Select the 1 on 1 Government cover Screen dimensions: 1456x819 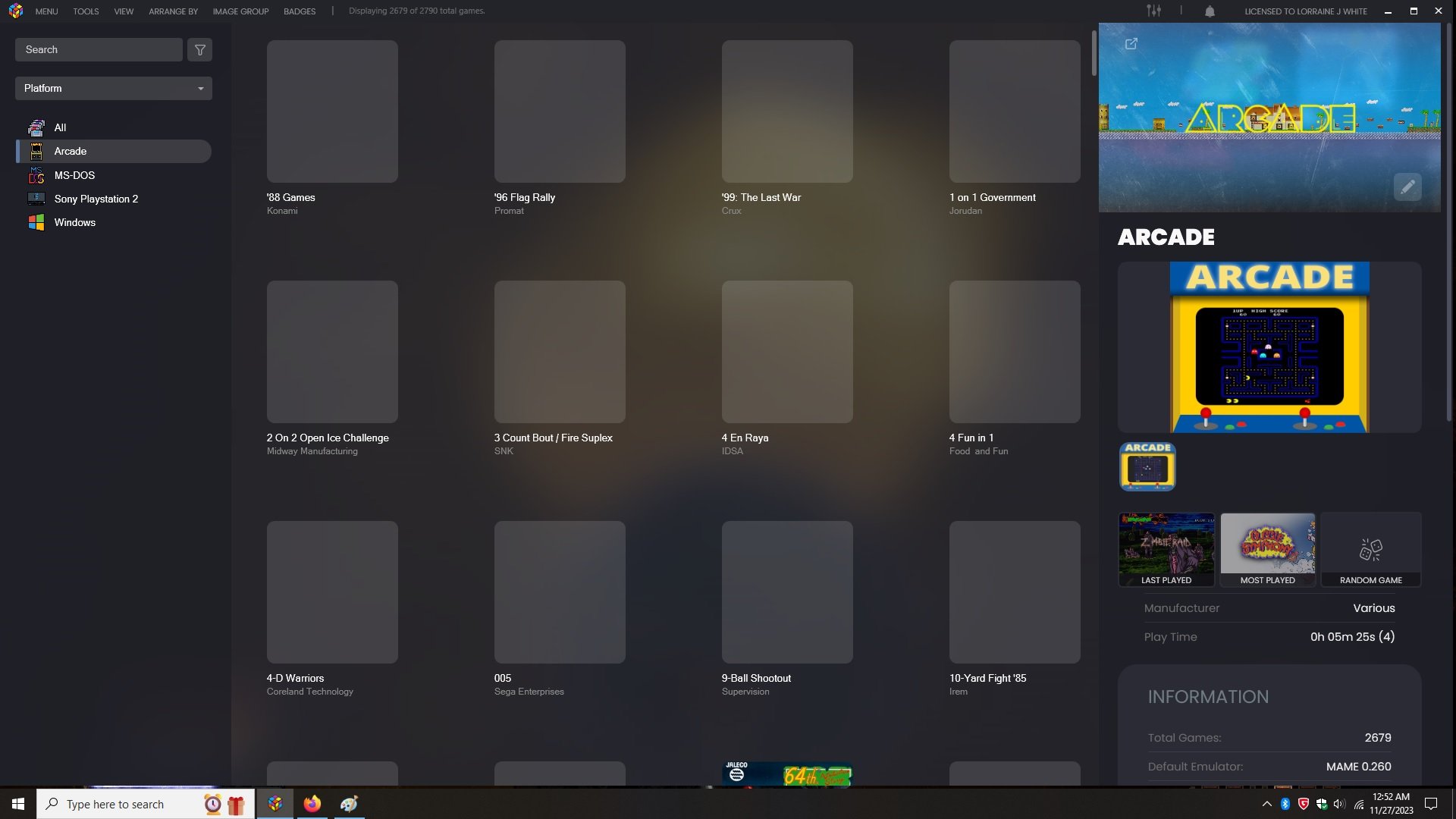pyautogui.click(x=1015, y=111)
